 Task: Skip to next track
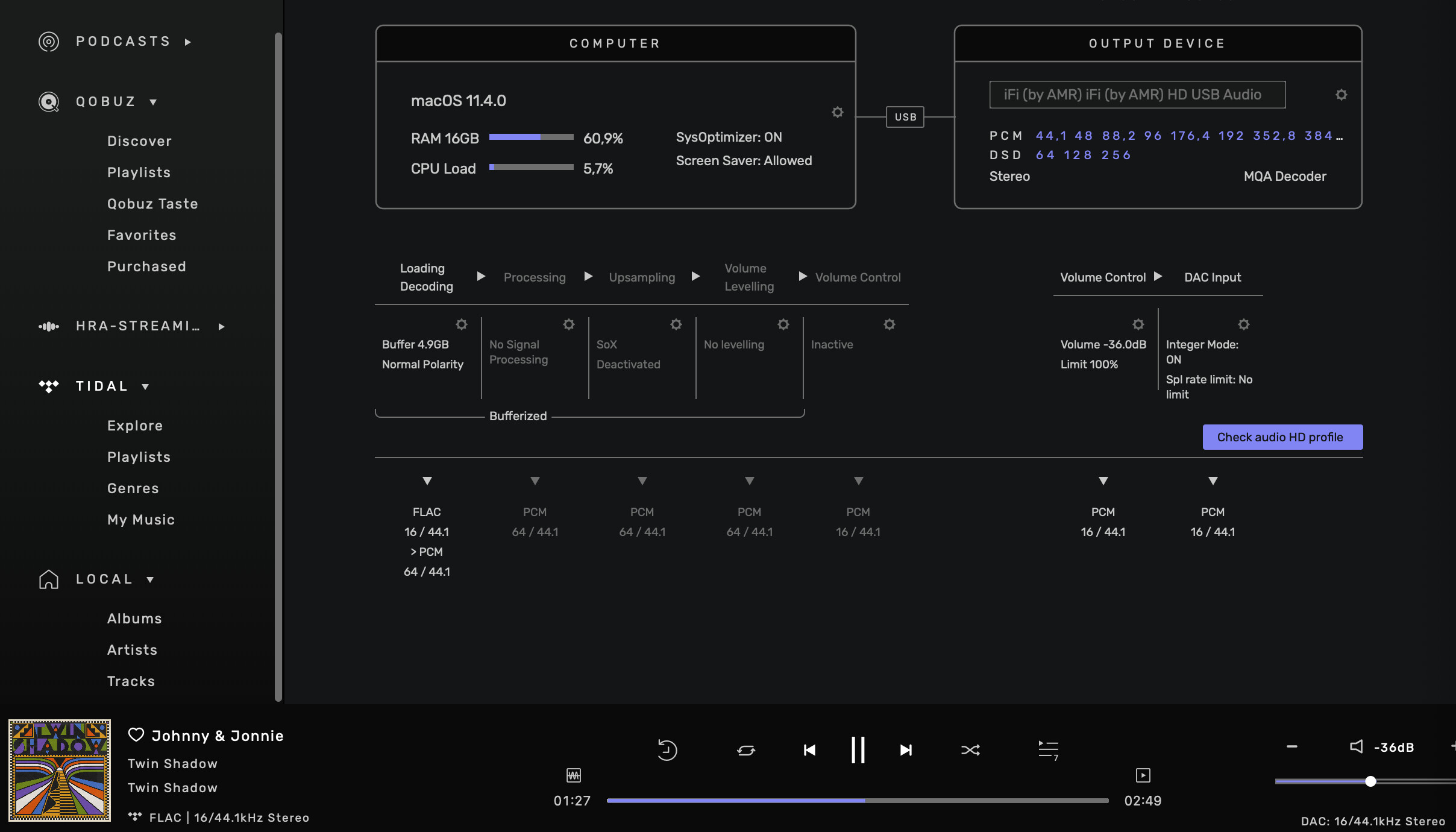tap(906, 750)
